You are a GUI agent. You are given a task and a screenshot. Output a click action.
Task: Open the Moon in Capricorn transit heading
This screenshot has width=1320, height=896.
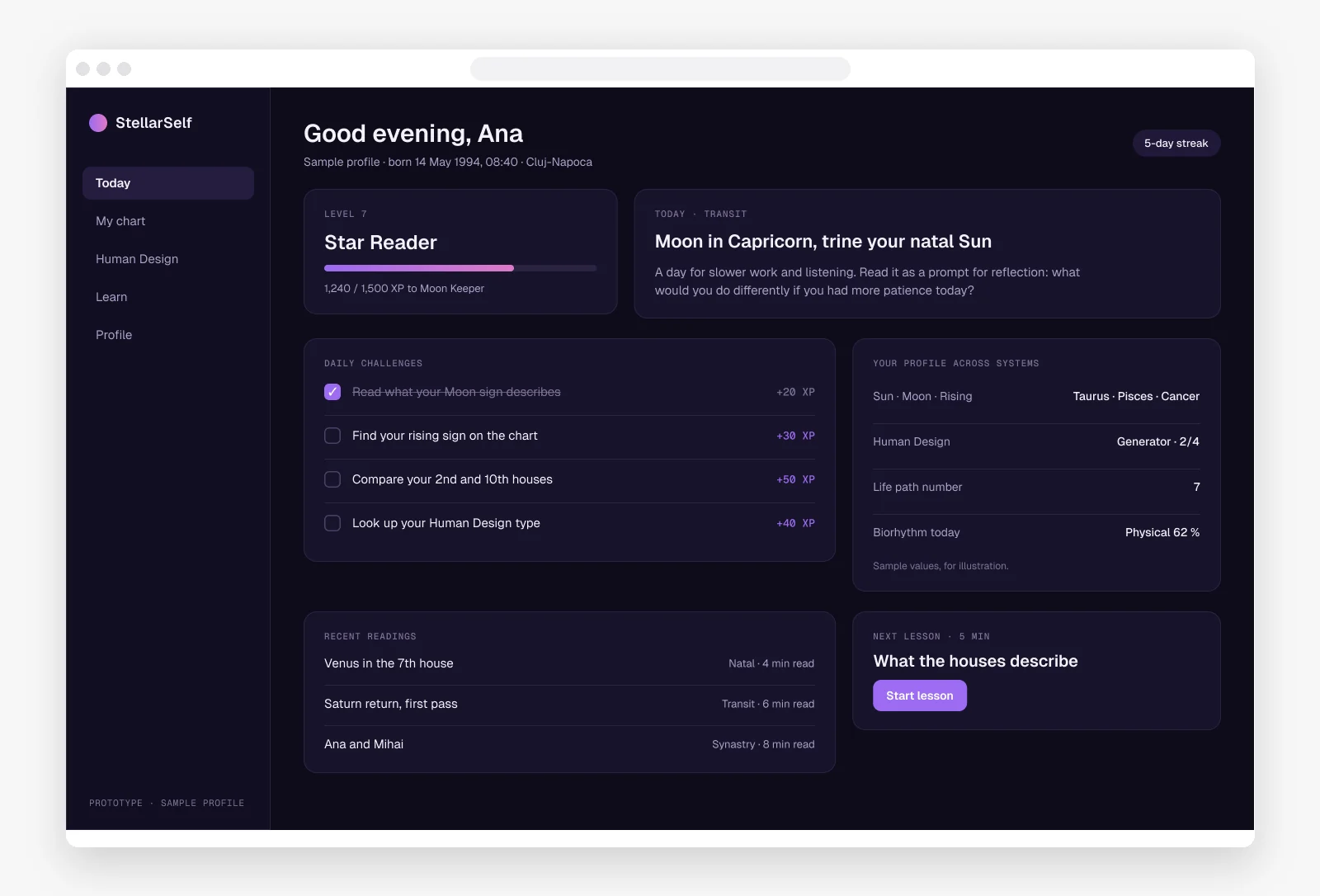pos(823,242)
